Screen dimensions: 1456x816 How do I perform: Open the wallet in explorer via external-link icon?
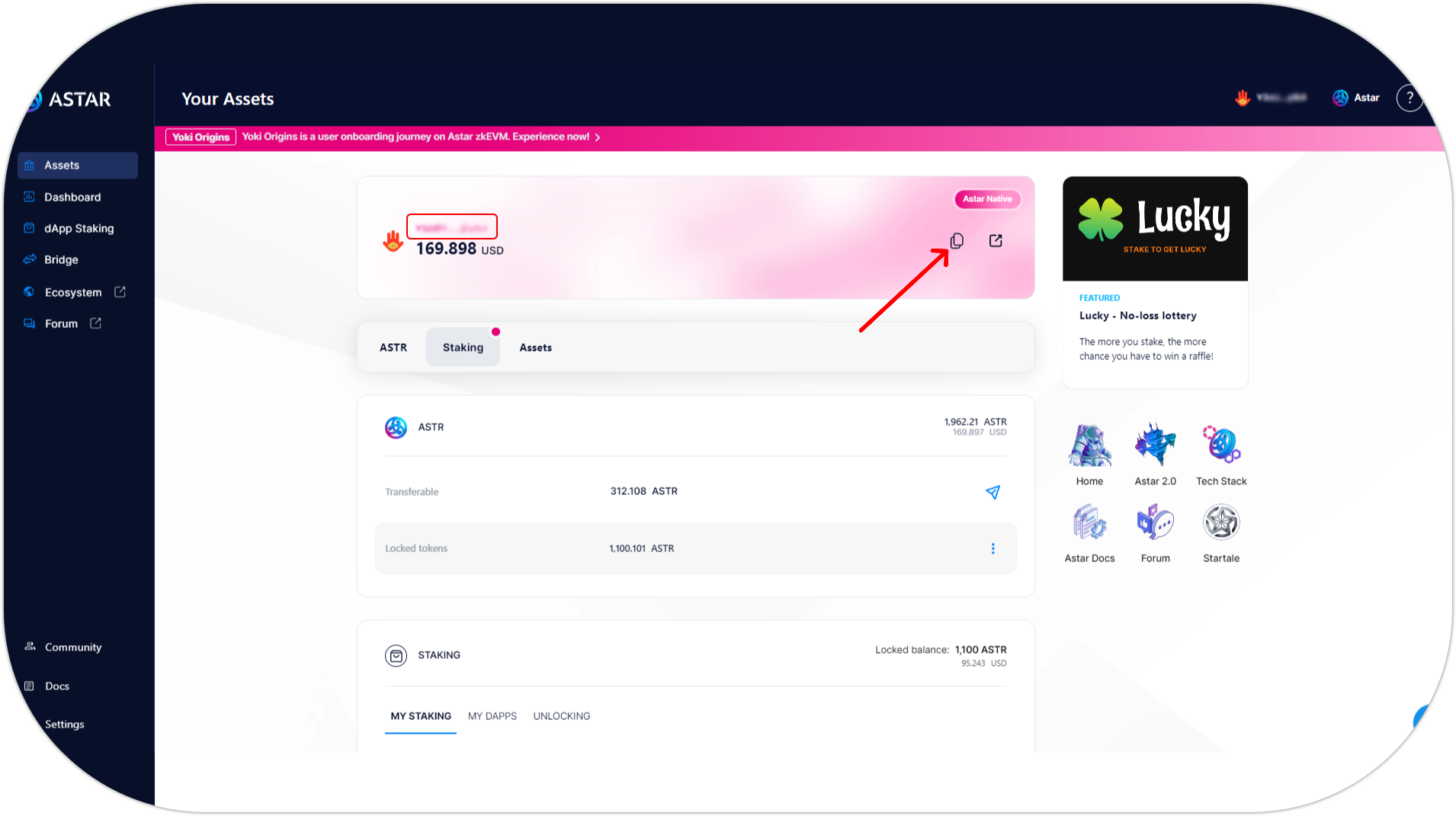pos(996,241)
